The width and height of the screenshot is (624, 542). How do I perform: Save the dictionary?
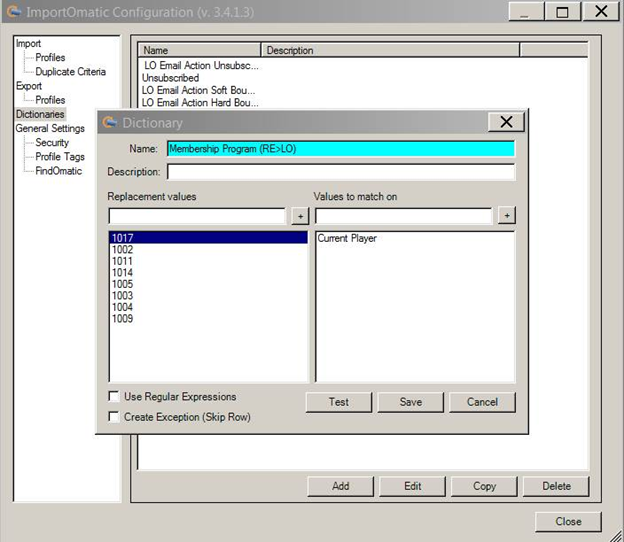click(411, 402)
